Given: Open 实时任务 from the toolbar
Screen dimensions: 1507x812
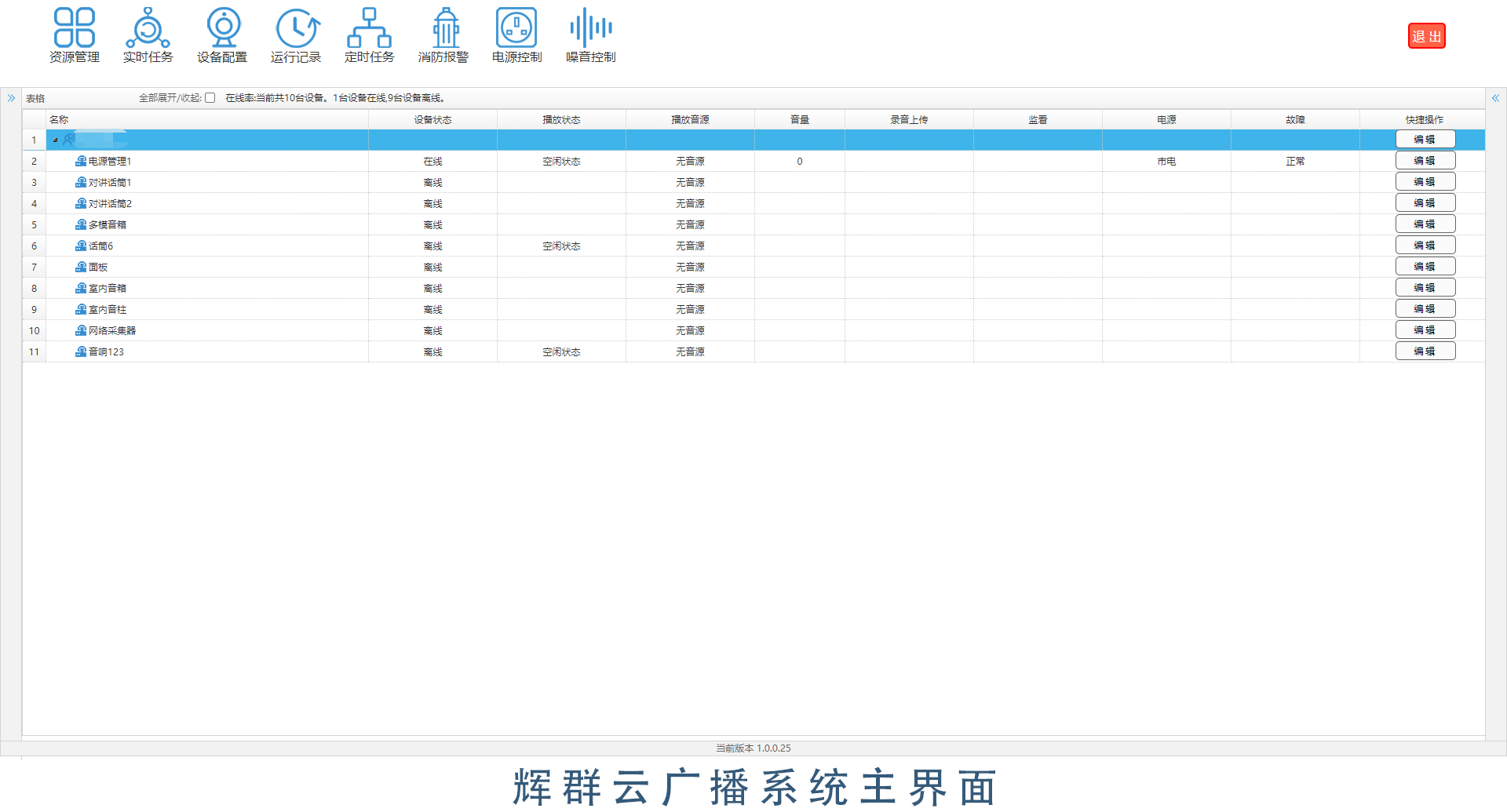Looking at the screenshot, I should 148,35.
